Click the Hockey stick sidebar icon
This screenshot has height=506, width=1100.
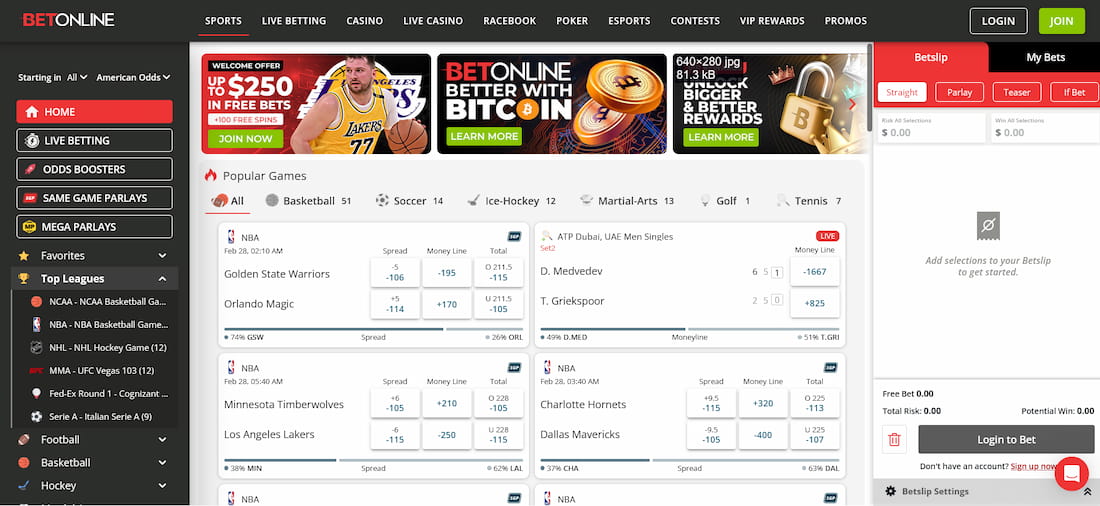tap(24, 486)
